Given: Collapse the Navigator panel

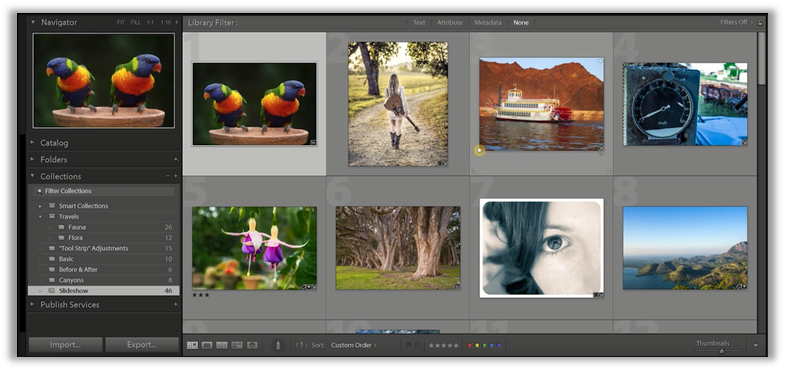Looking at the screenshot, I should 33,22.
